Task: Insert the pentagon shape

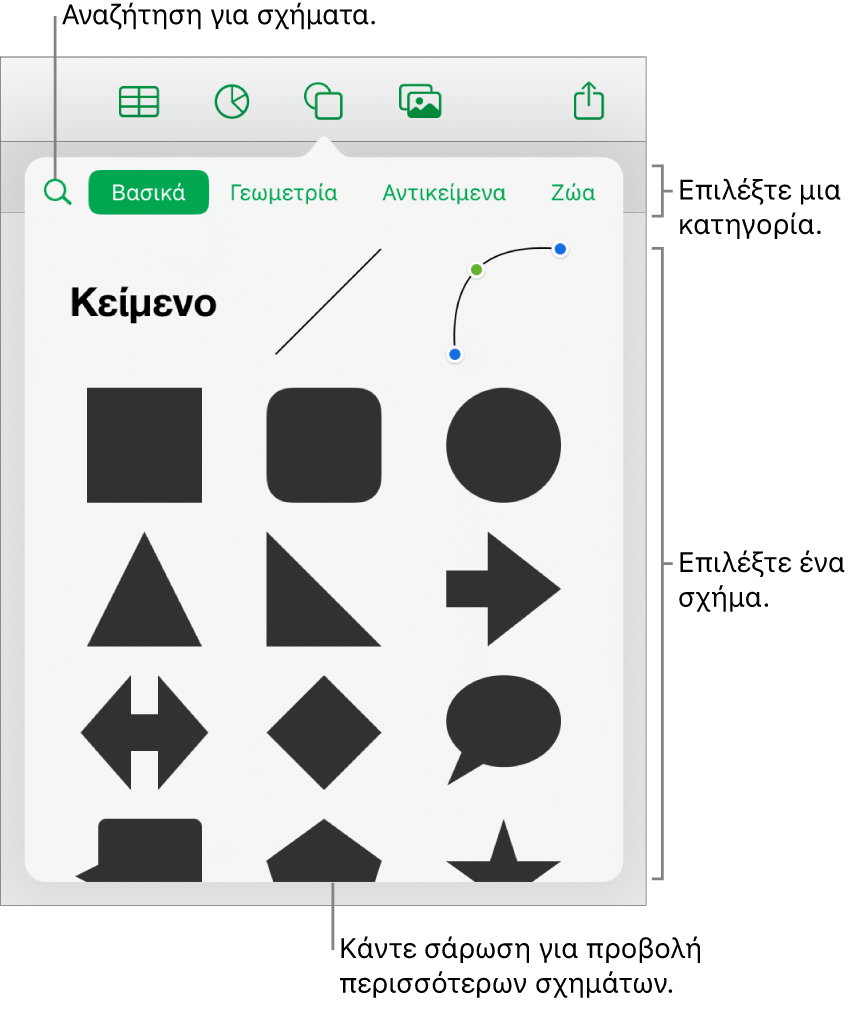Action: click(x=324, y=850)
